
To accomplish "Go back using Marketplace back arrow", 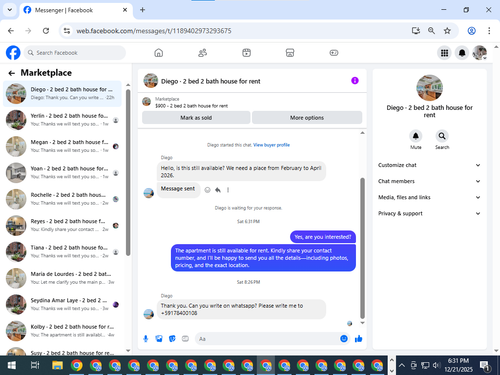I will coord(12,73).
